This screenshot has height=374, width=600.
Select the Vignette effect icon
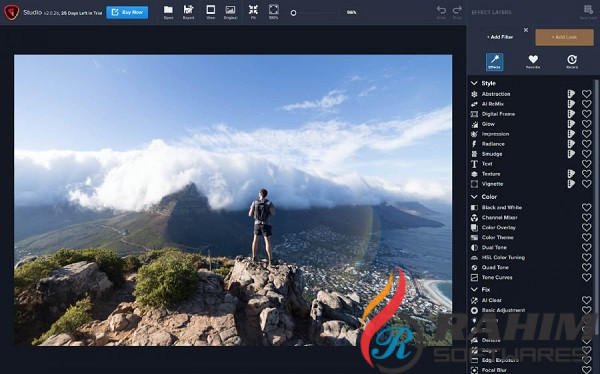(474, 184)
